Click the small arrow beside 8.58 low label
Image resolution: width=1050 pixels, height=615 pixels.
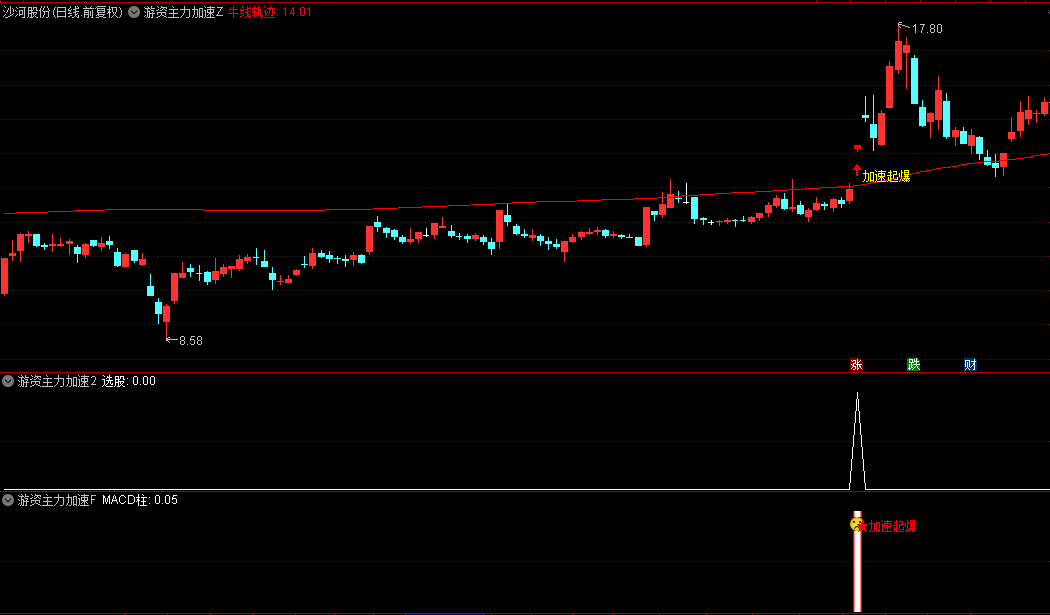tap(171, 340)
